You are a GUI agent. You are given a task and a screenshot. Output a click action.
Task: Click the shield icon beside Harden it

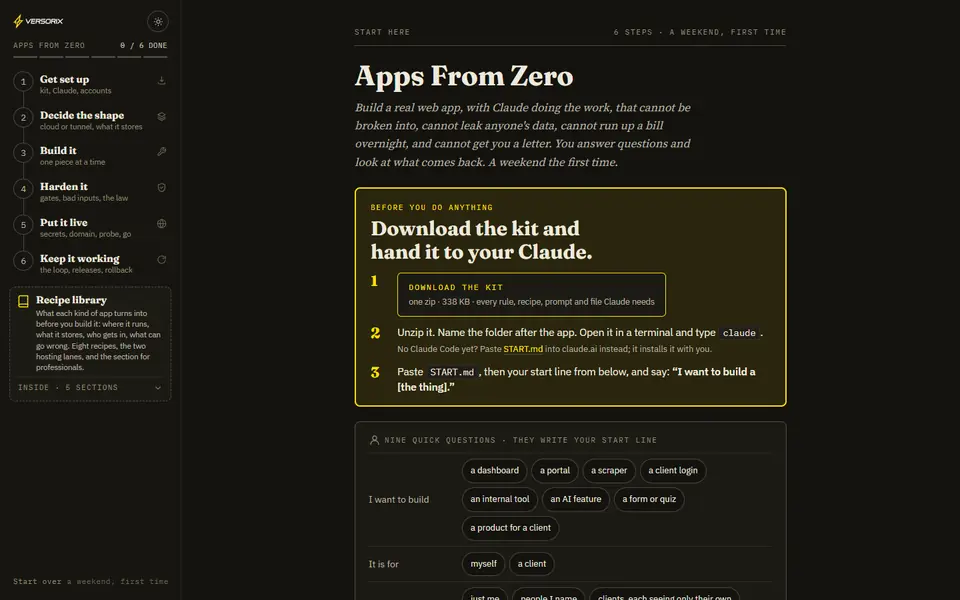pyautogui.click(x=162, y=187)
